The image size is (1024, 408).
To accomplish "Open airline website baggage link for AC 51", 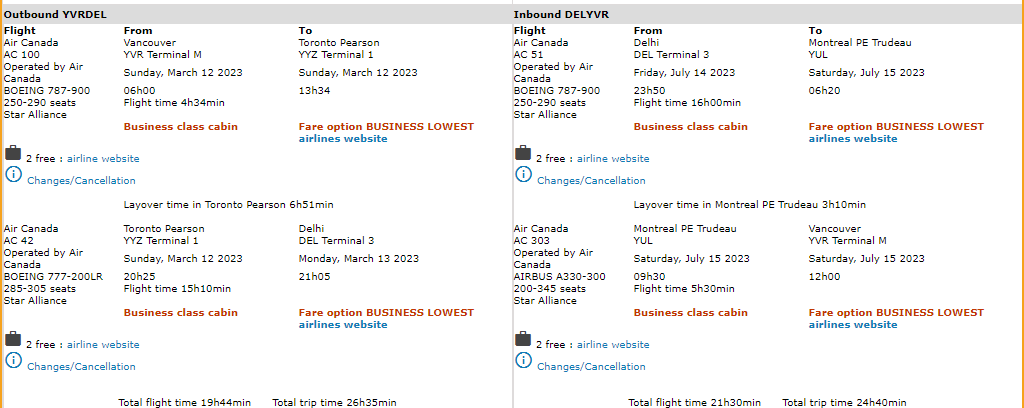I will [x=613, y=159].
